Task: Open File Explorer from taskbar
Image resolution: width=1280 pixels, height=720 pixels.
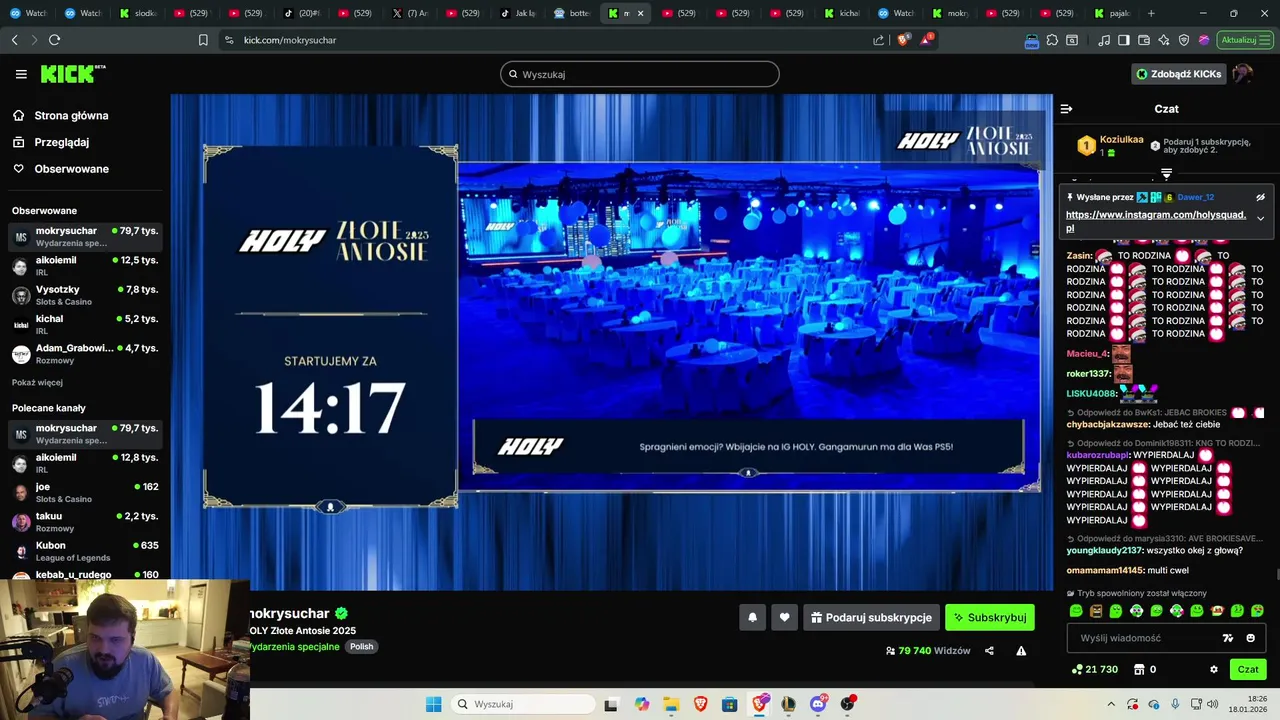Action: (x=671, y=704)
